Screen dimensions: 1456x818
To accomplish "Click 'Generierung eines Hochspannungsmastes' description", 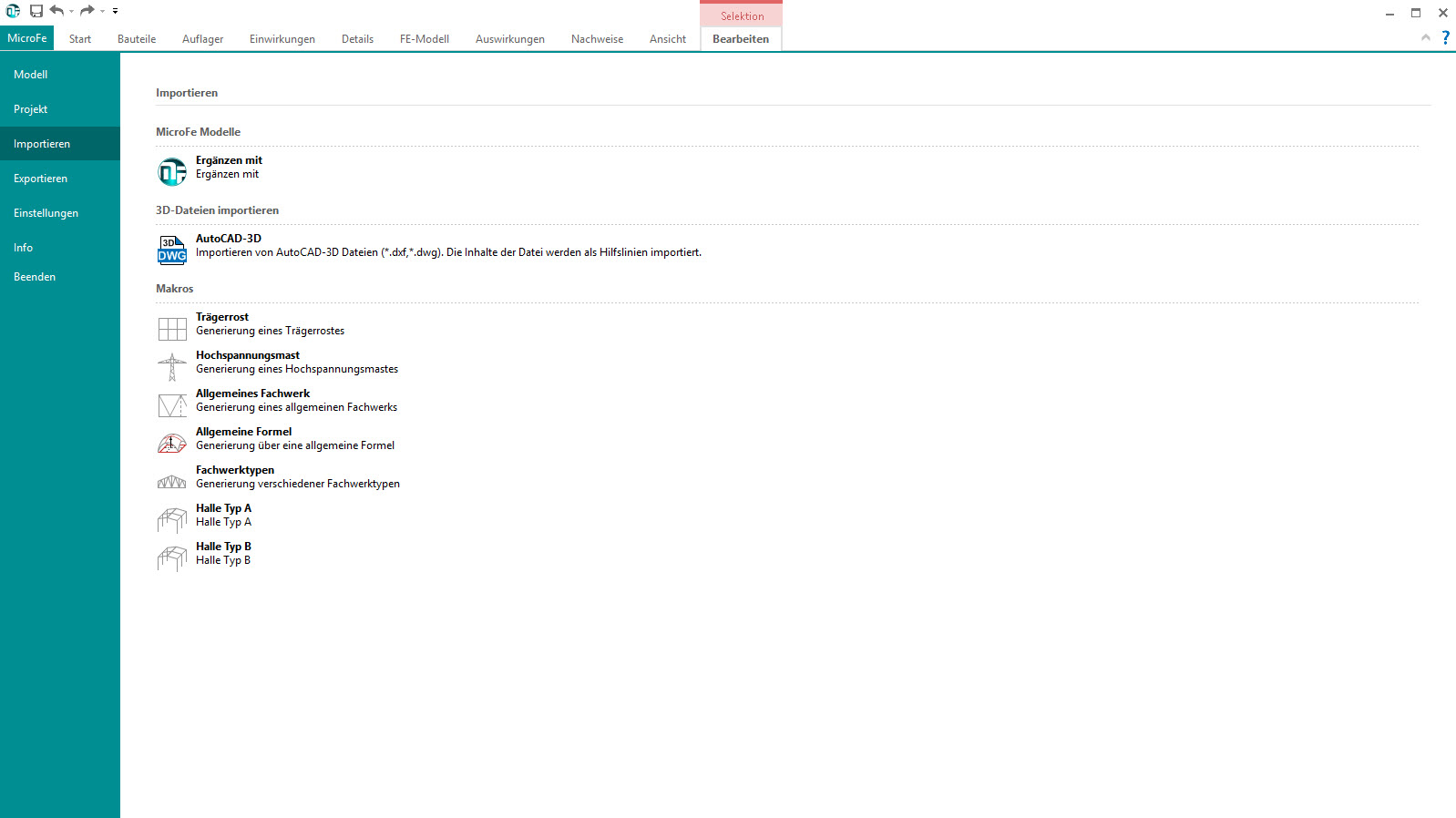I will [x=297, y=369].
